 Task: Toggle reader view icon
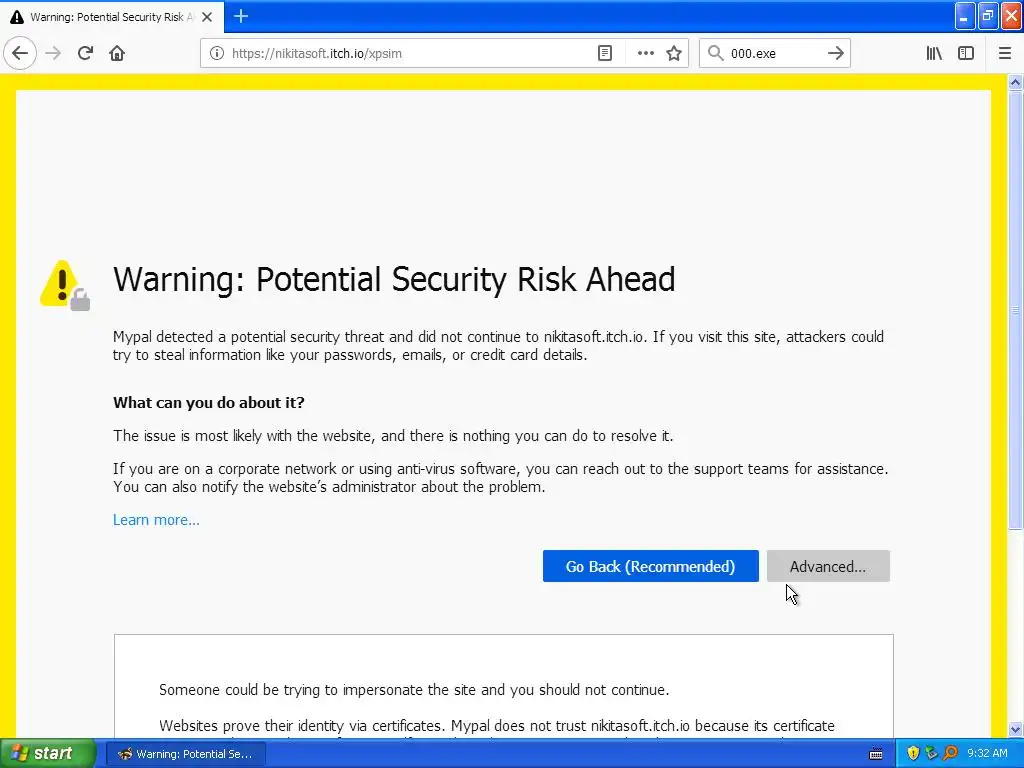pyautogui.click(x=605, y=54)
